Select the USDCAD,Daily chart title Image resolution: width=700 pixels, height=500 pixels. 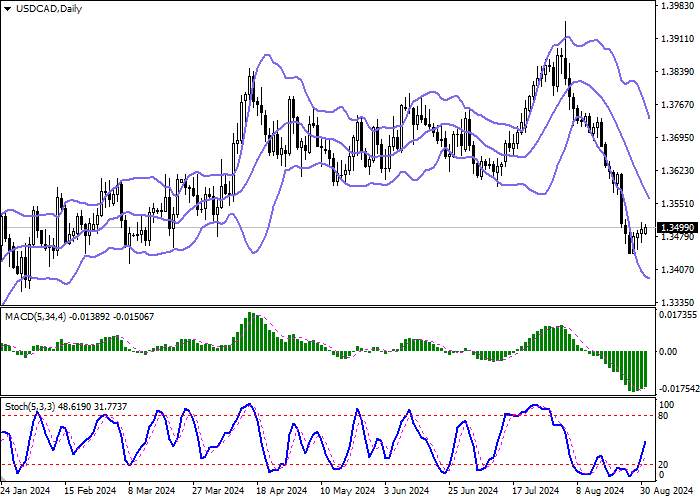click(x=49, y=8)
